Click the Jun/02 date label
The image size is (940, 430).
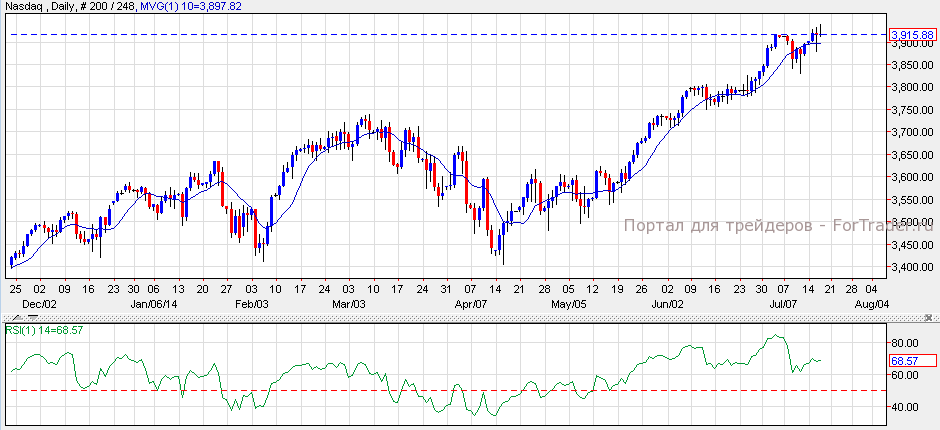pos(668,302)
